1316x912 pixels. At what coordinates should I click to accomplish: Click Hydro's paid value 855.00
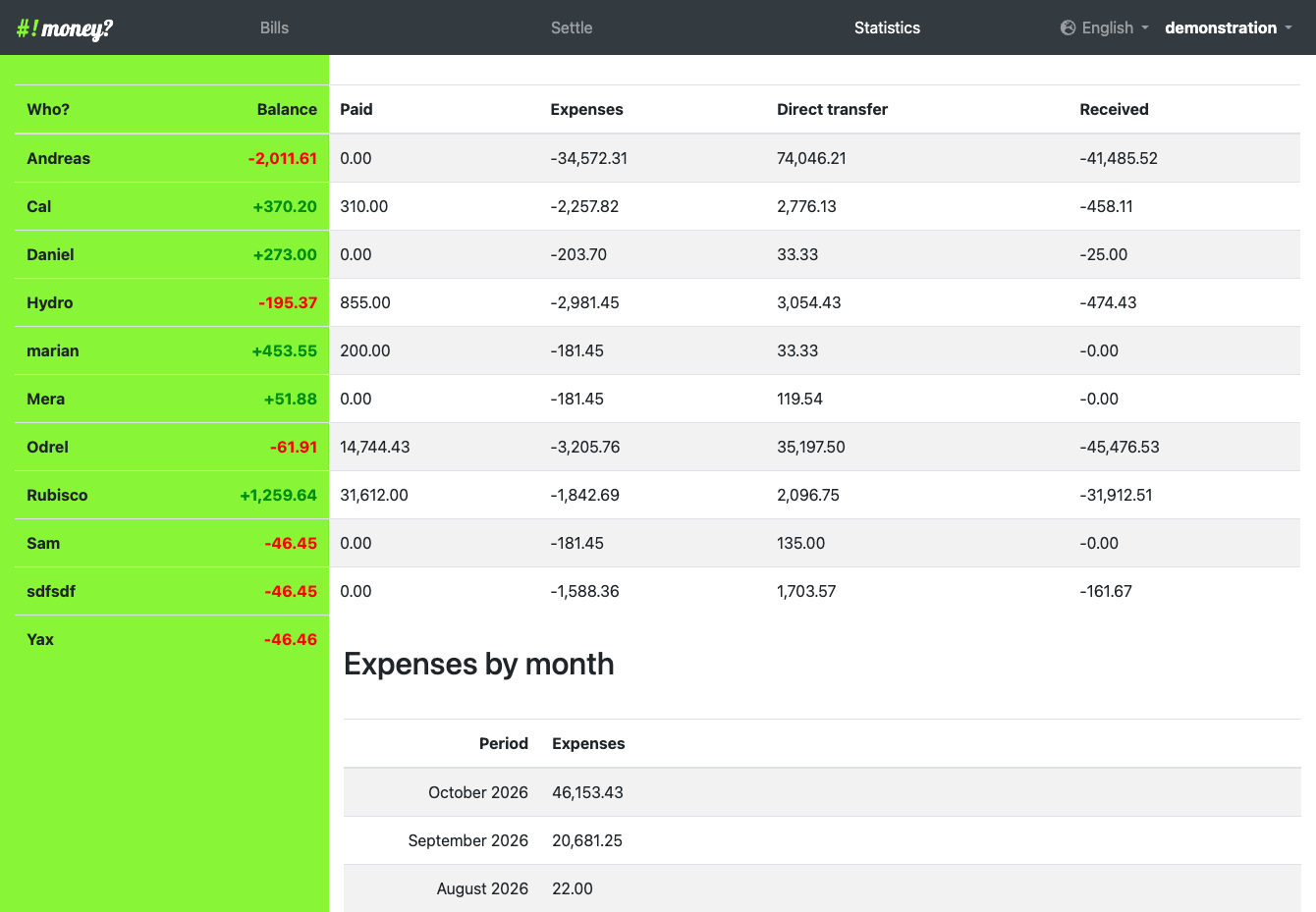(x=365, y=302)
